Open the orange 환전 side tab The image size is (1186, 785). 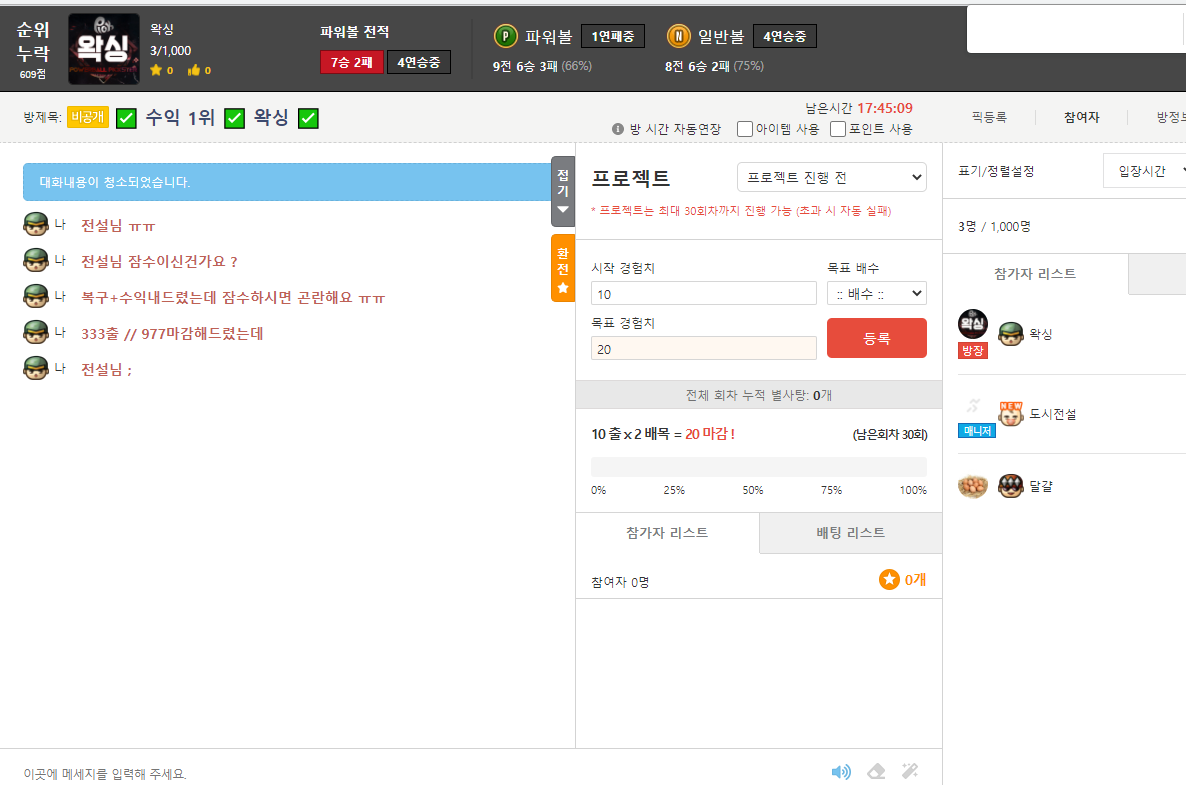(563, 268)
